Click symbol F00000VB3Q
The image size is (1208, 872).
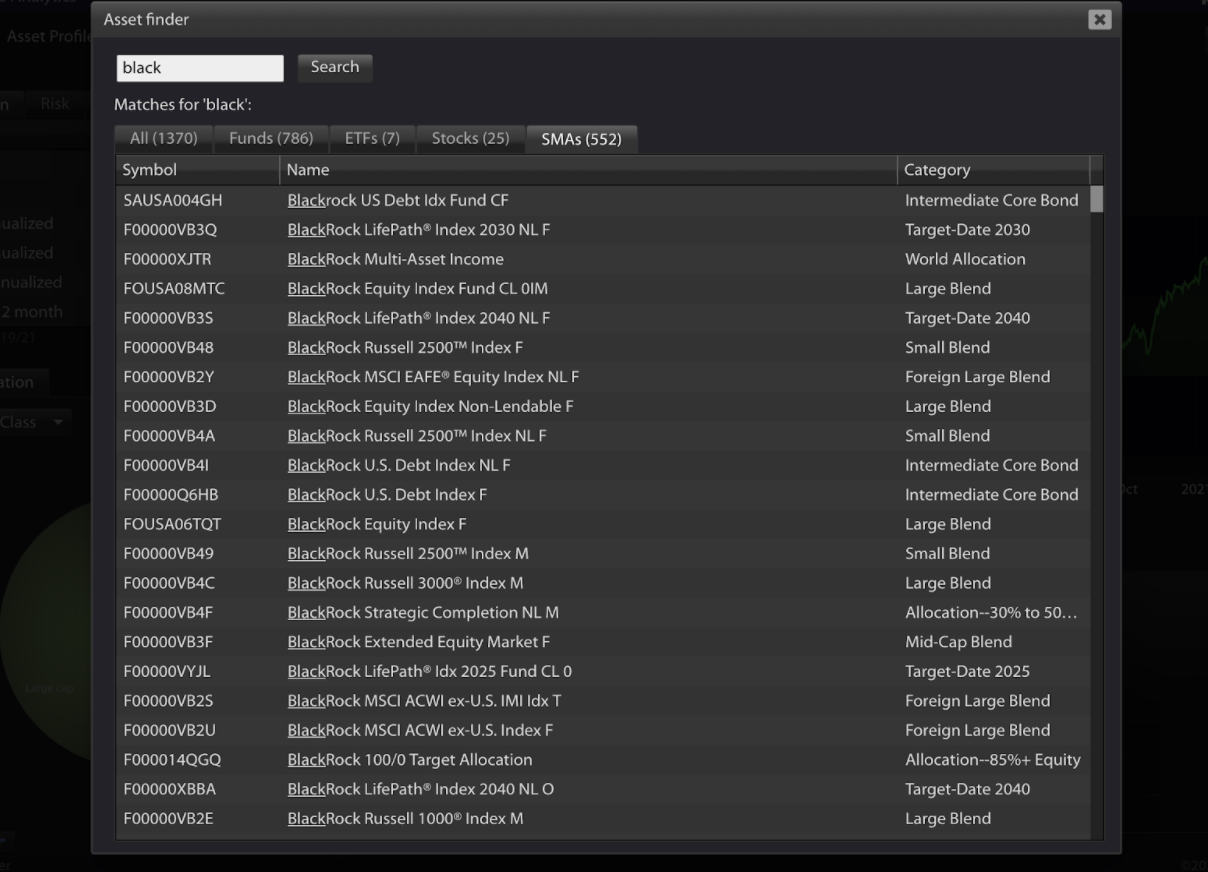pos(170,230)
